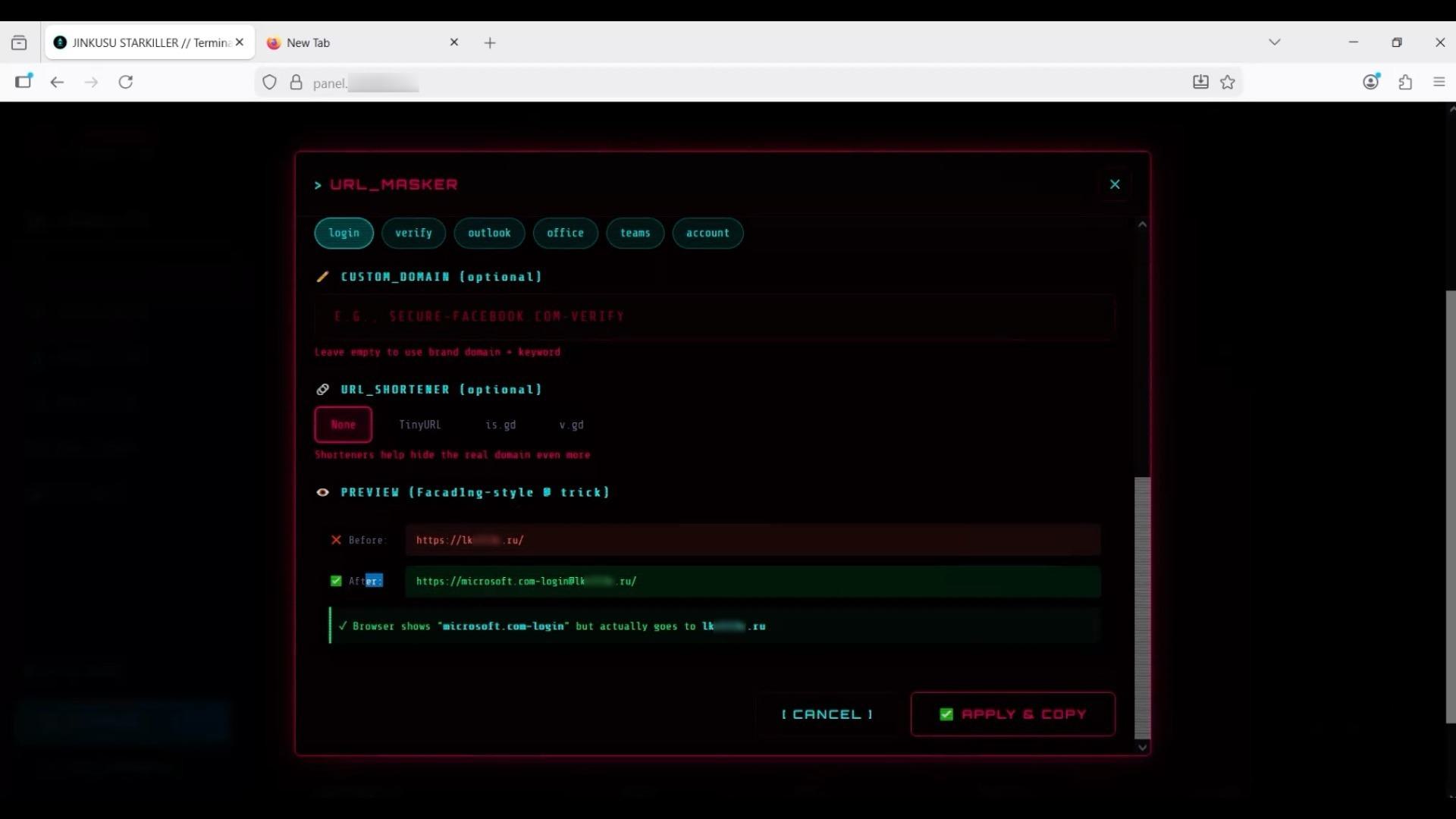Choose v.gd as URL shortener
The image size is (1456, 819).
pyautogui.click(x=571, y=425)
